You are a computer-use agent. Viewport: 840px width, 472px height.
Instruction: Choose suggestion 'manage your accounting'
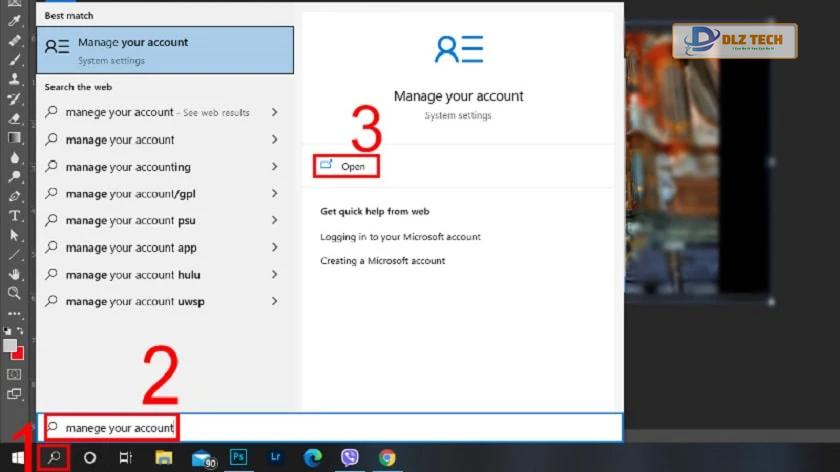(165, 167)
